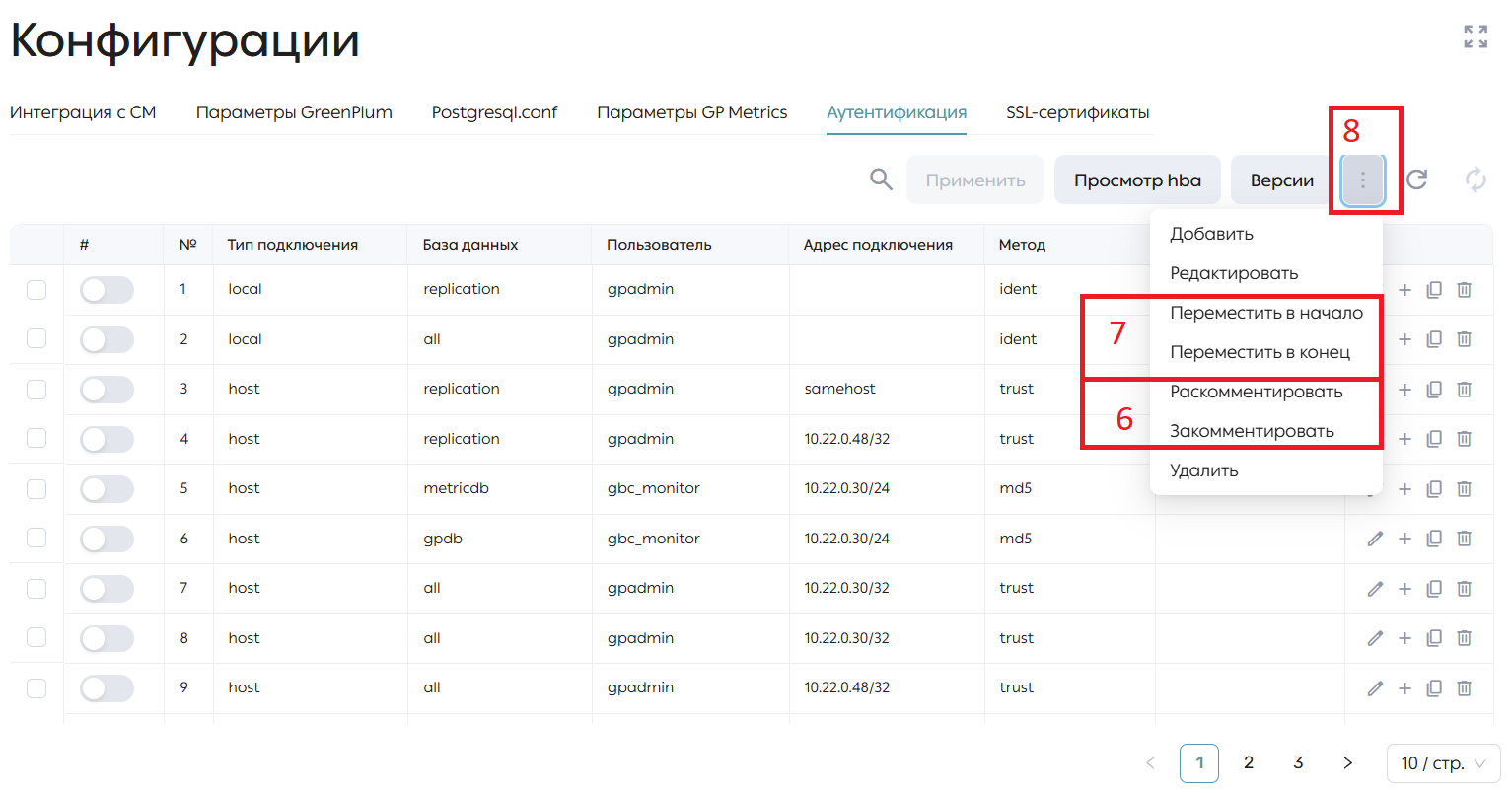
Task: Choose Добавить from the dropdown menu
Action: pos(1266,234)
